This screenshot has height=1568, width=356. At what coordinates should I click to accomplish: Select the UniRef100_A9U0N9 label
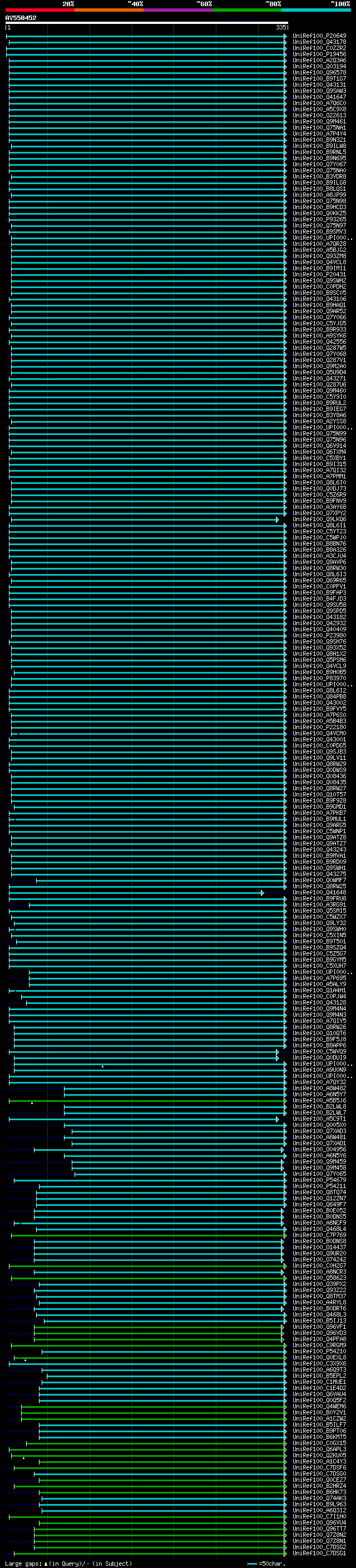pos(319,1070)
